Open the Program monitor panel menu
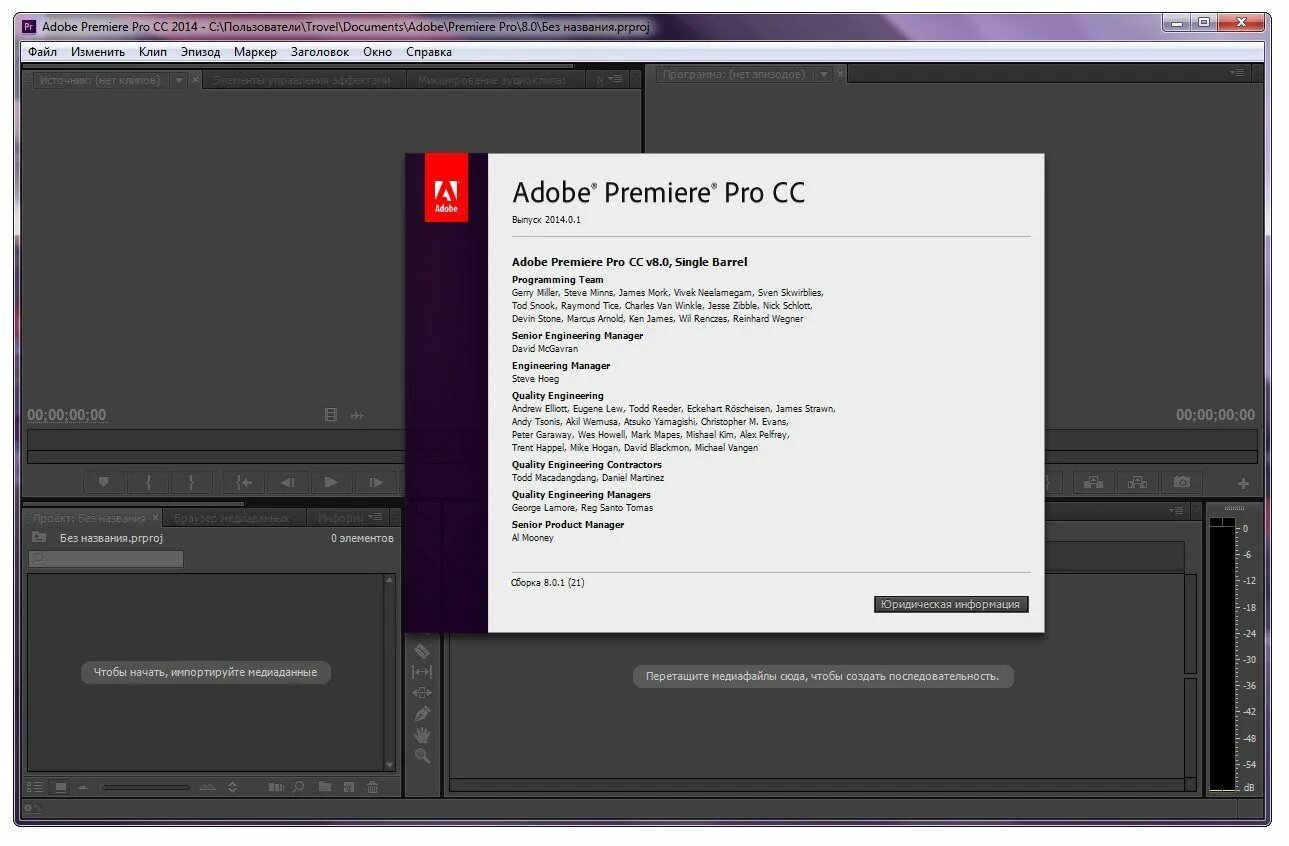 coord(1238,73)
